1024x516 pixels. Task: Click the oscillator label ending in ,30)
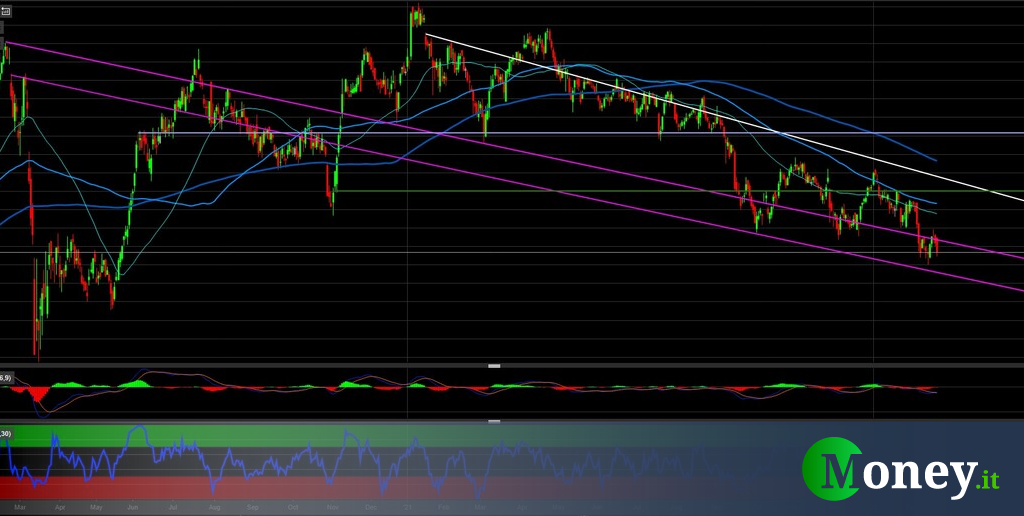tap(5, 434)
